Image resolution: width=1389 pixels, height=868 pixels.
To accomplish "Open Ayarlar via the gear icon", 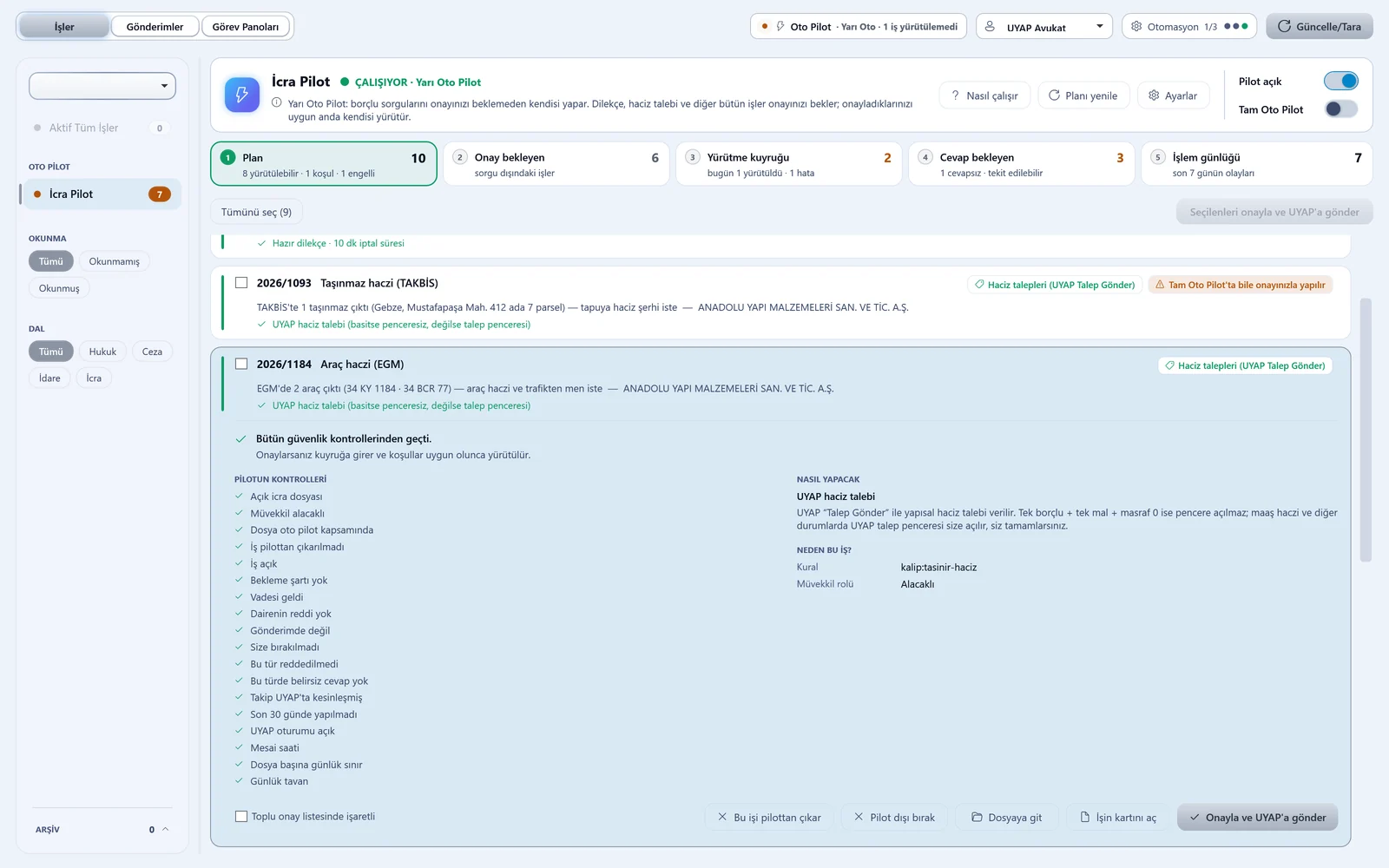I will [x=1154, y=95].
